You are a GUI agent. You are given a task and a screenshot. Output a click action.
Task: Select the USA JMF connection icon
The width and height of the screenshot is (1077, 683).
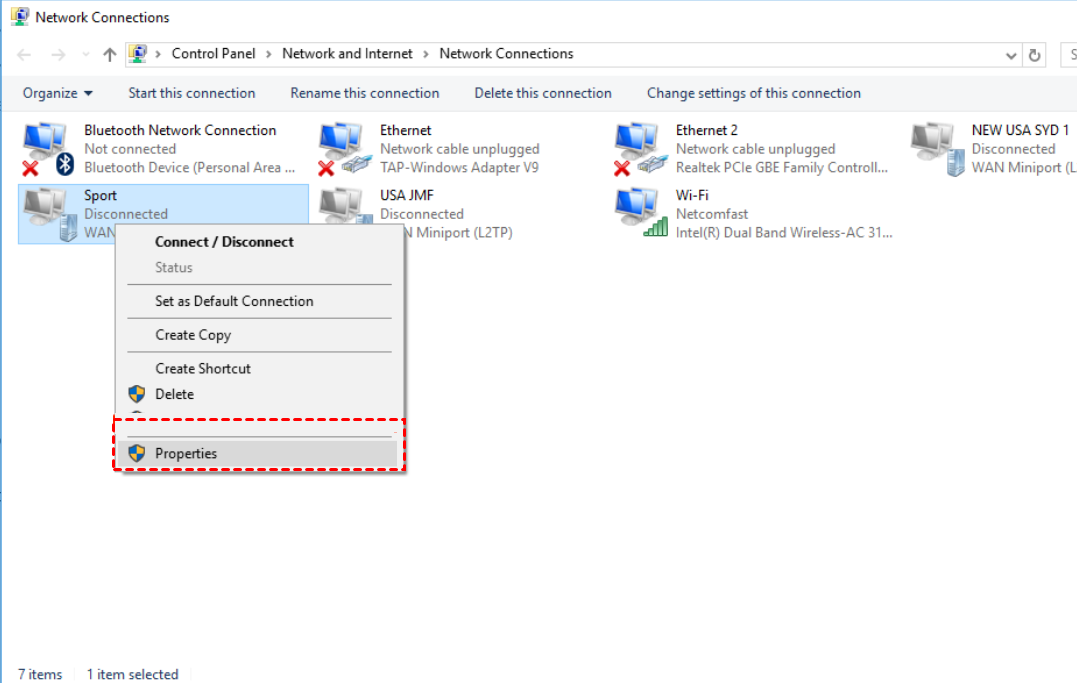pos(345,206)
